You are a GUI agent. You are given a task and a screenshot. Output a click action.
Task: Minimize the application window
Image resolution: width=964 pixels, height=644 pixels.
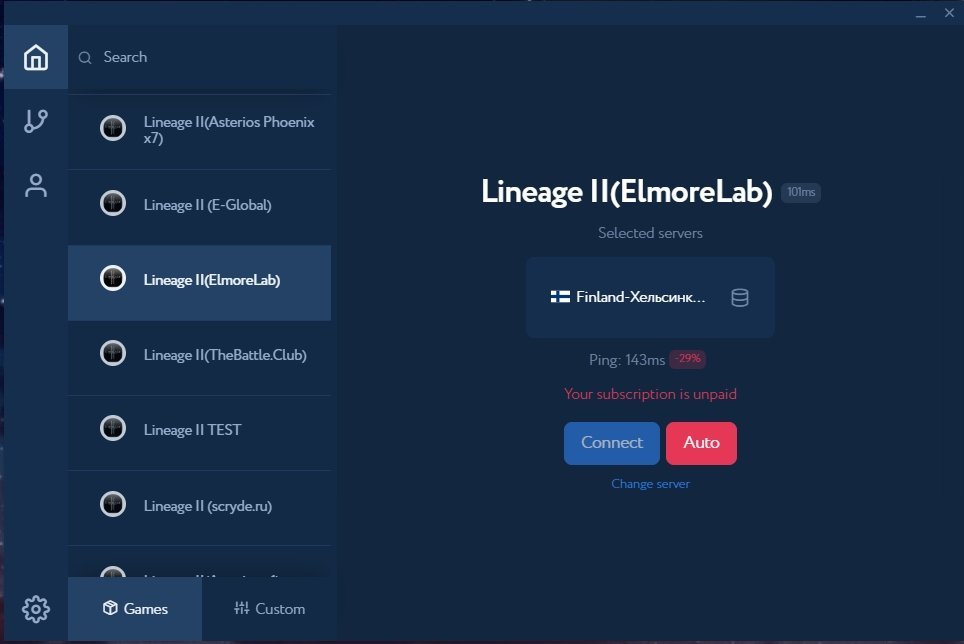click(x=921, y=13)
